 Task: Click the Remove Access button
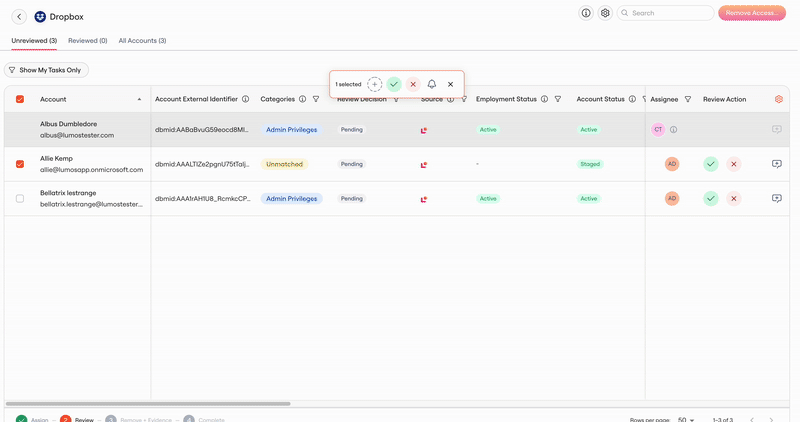pyautogui.click(x=752, y=13)
